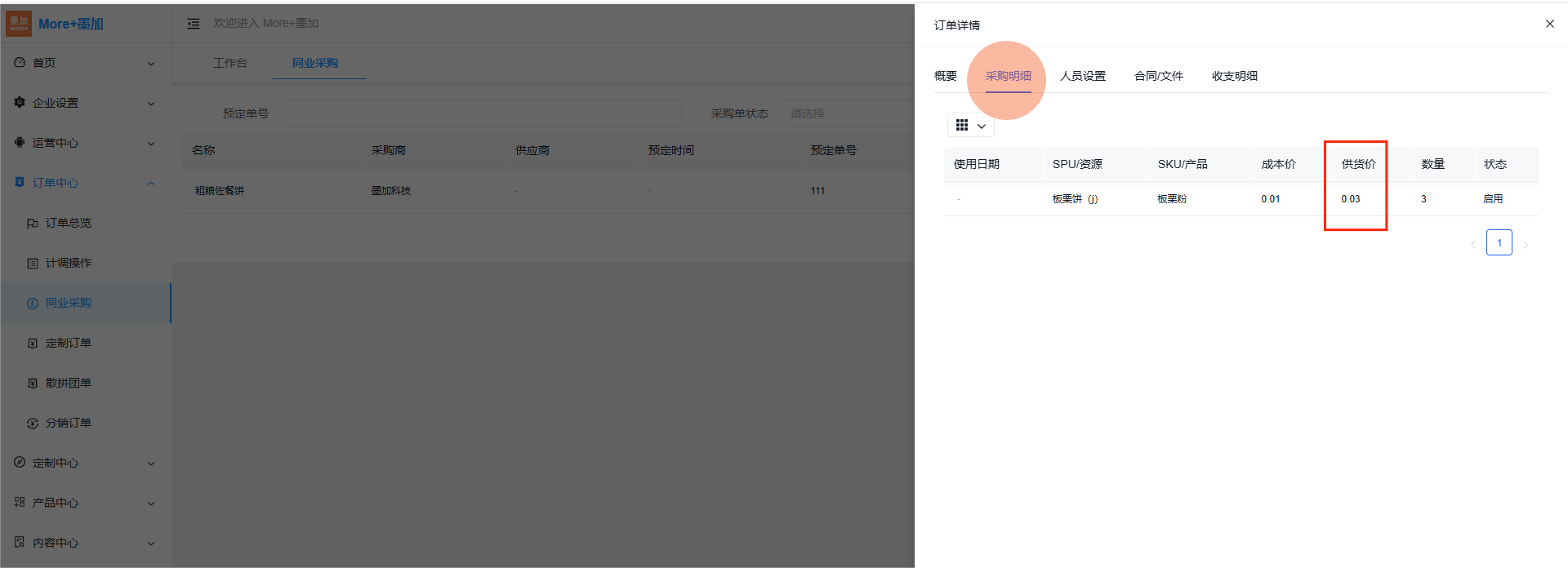Open the column settings grid icon
Viewport: 1568px width, 568px height.
pyautogui.click(x=970, y=126)
